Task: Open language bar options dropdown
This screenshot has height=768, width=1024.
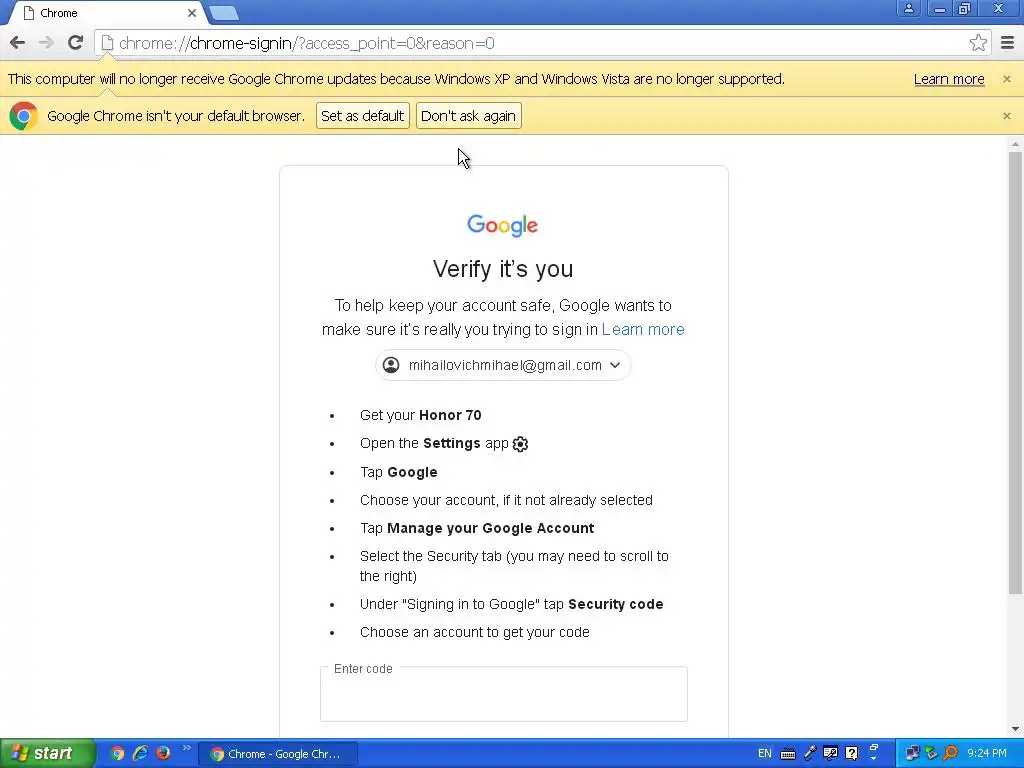Action: tap(874, 758)
